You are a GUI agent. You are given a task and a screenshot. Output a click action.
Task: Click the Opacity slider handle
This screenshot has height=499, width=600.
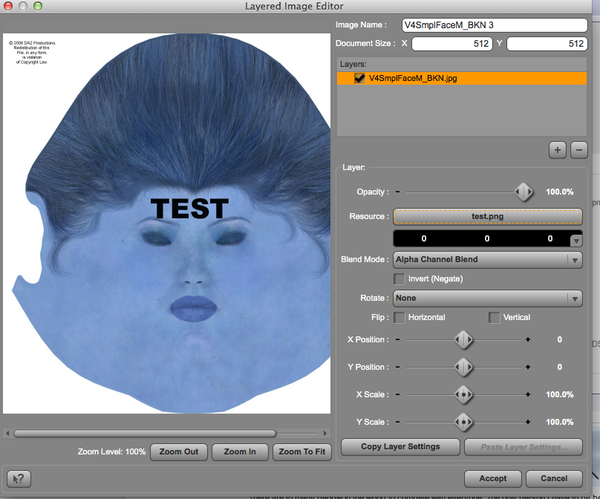[523, 192]
